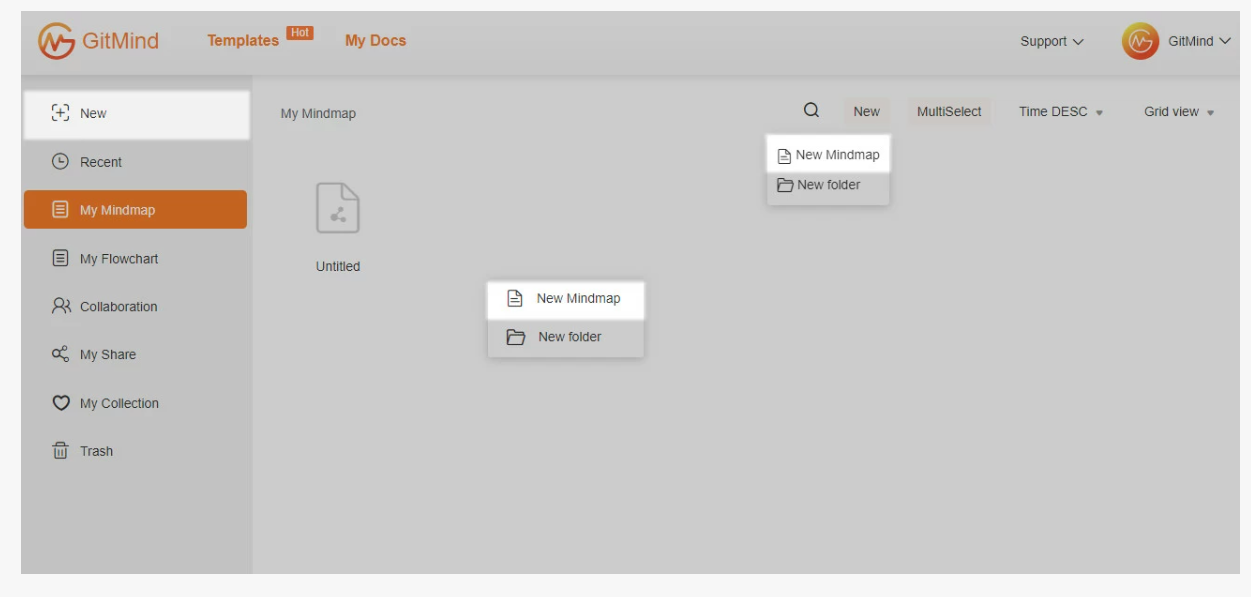
Task: Open My Collection favorites
Action: [x=121, y=403]
